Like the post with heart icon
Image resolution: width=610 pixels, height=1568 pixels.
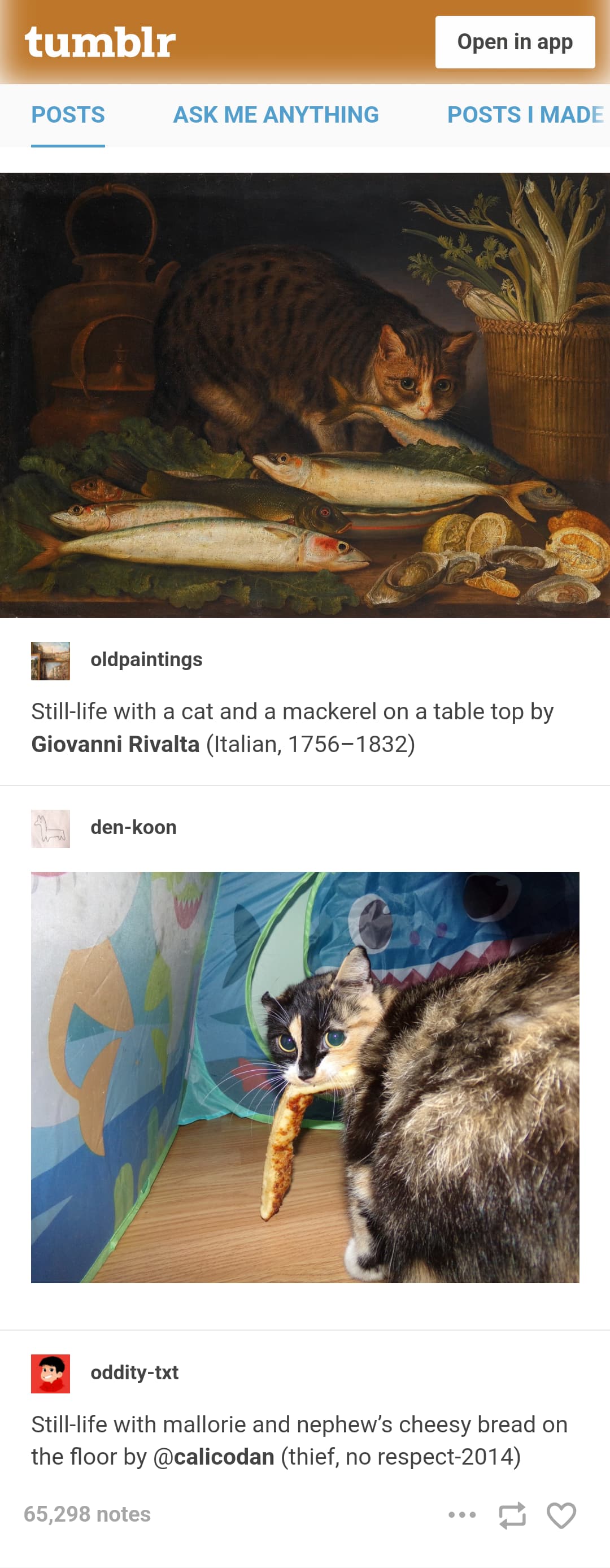click(561, 1515)
